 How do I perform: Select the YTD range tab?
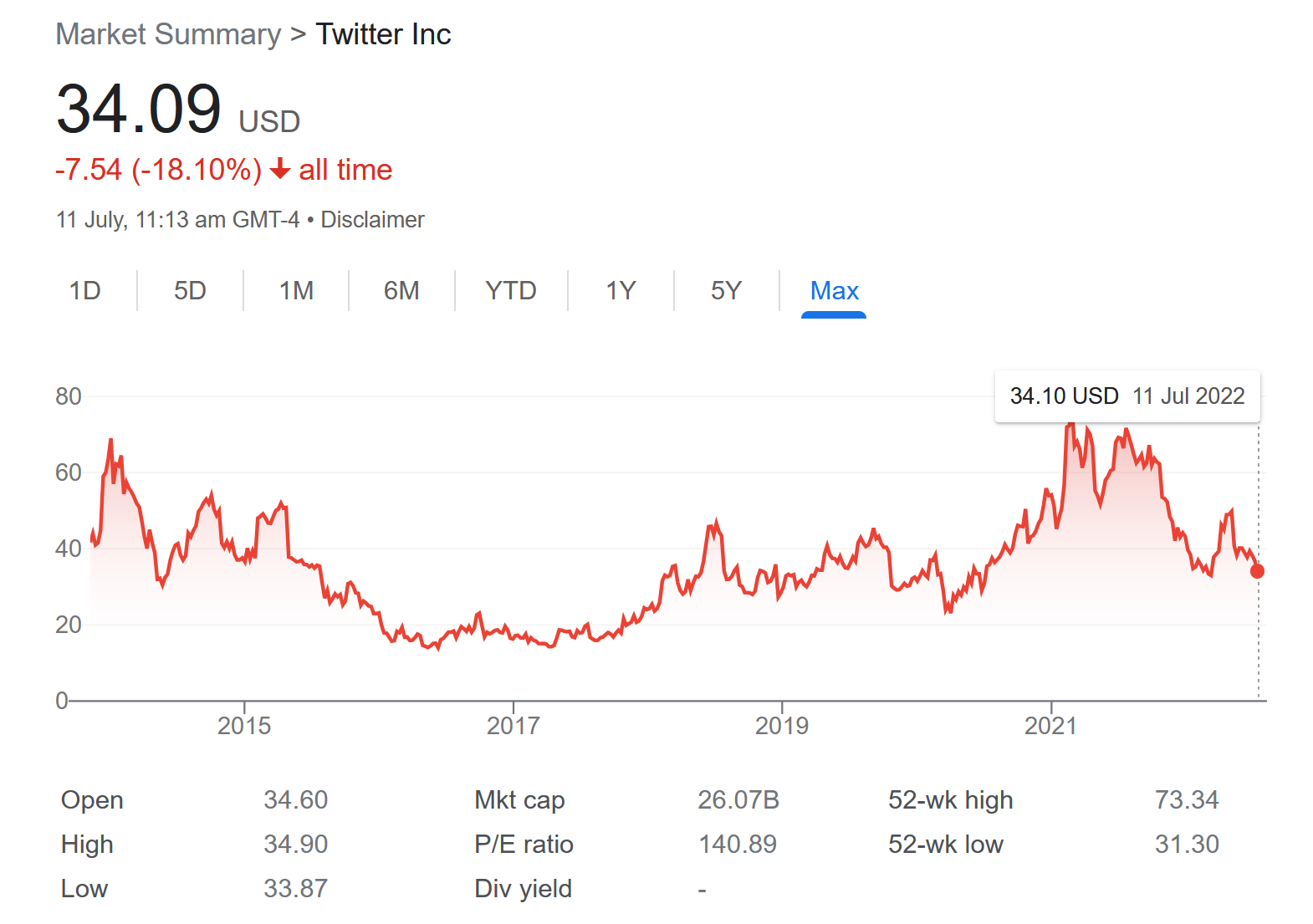(x=511, y=291)
